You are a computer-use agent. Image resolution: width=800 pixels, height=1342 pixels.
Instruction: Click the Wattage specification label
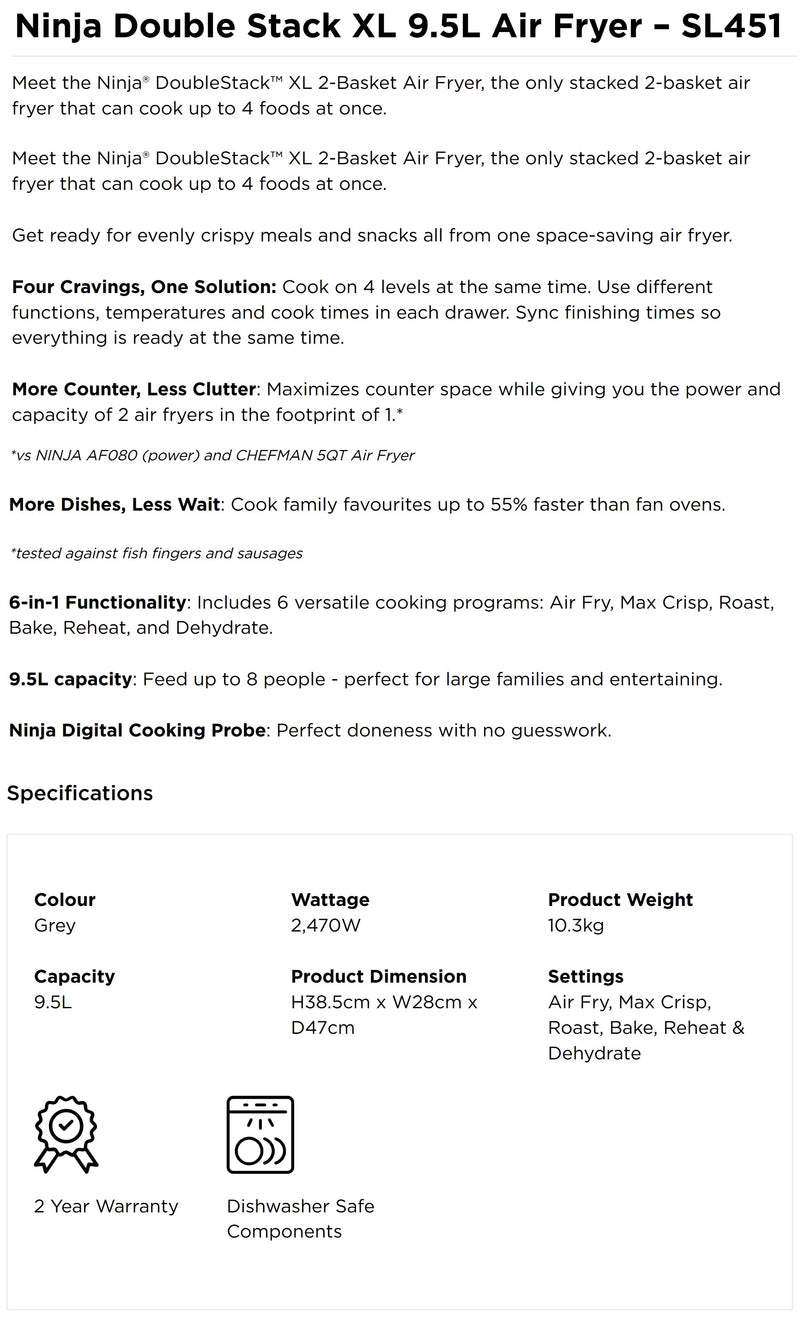(x=330, y=900)
